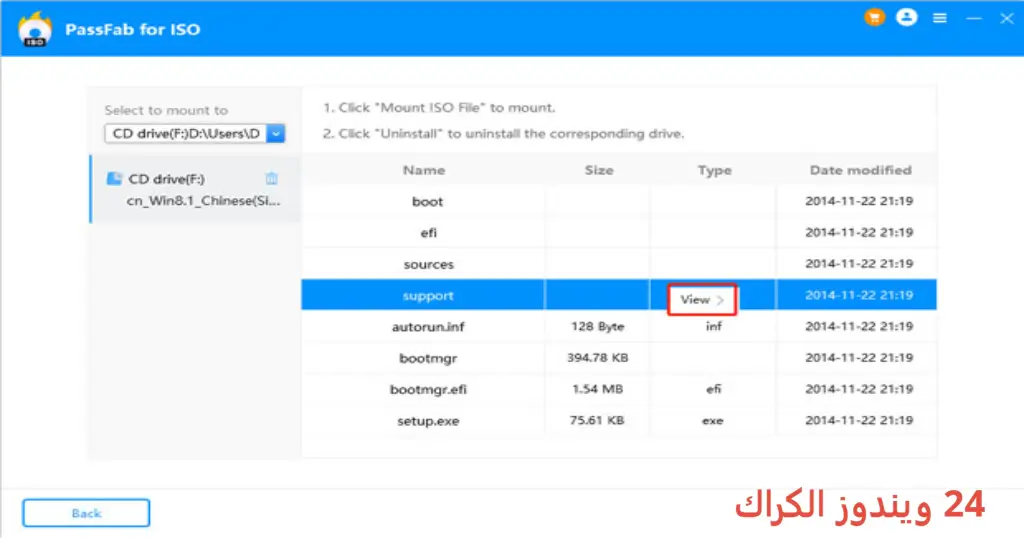Click the exe type cell

coord(712,420)
